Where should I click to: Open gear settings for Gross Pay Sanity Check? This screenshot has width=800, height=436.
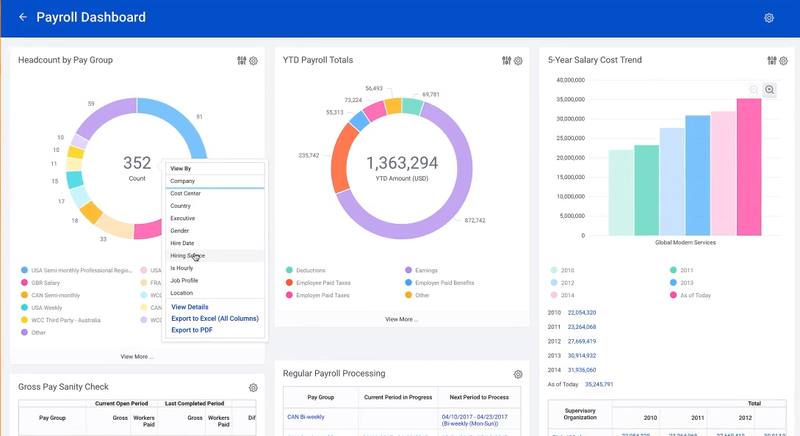click(253, 388)
